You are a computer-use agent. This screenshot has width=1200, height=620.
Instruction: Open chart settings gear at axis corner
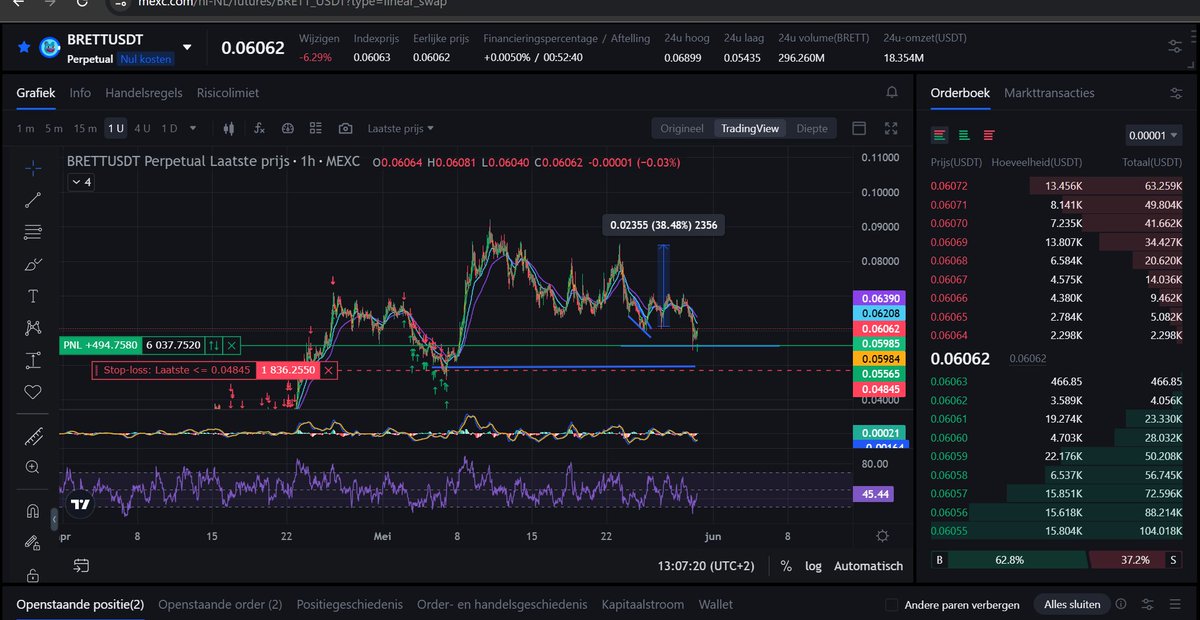point(882,536)
